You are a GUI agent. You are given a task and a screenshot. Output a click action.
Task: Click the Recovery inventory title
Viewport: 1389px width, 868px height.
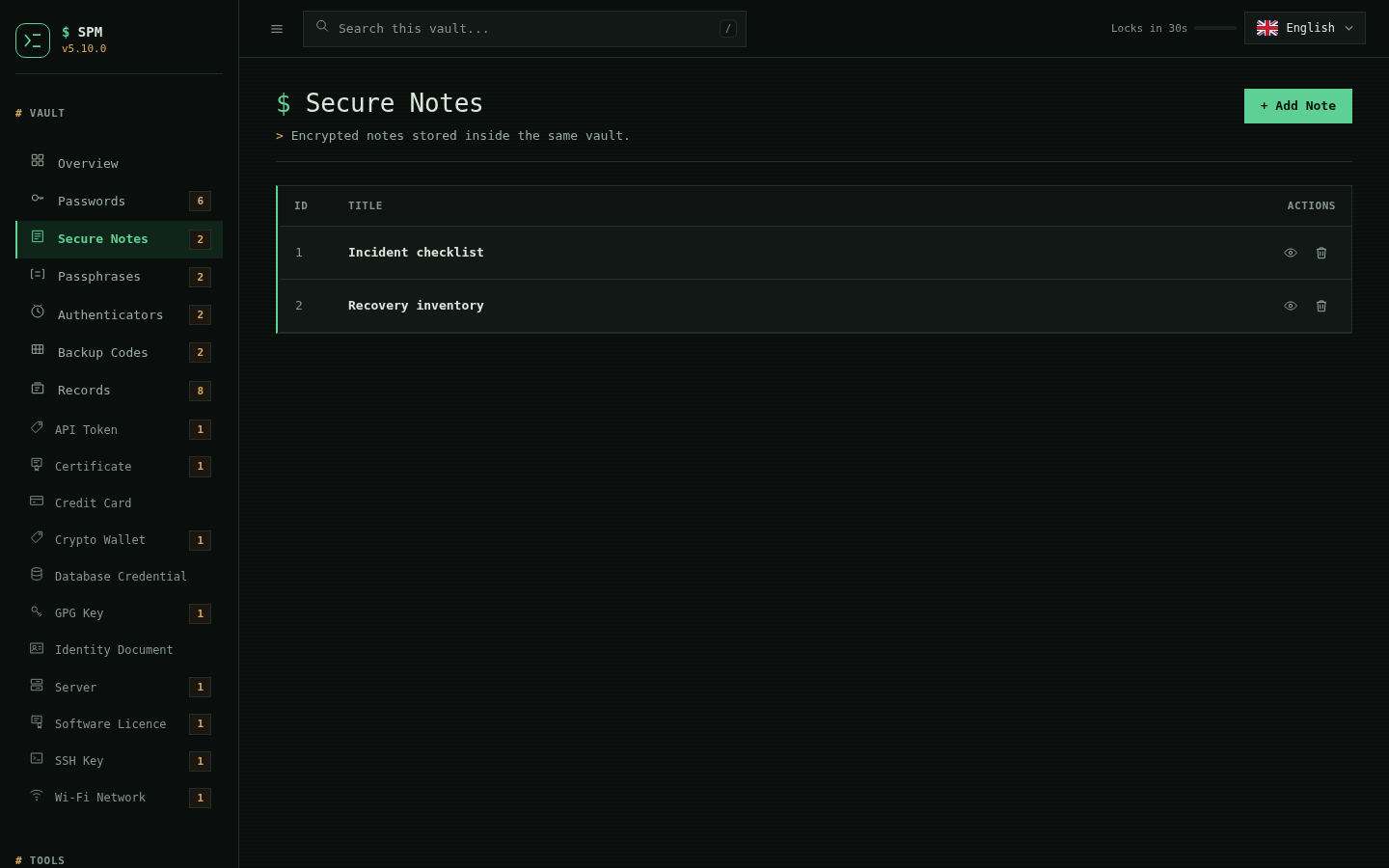click(416, 306)
